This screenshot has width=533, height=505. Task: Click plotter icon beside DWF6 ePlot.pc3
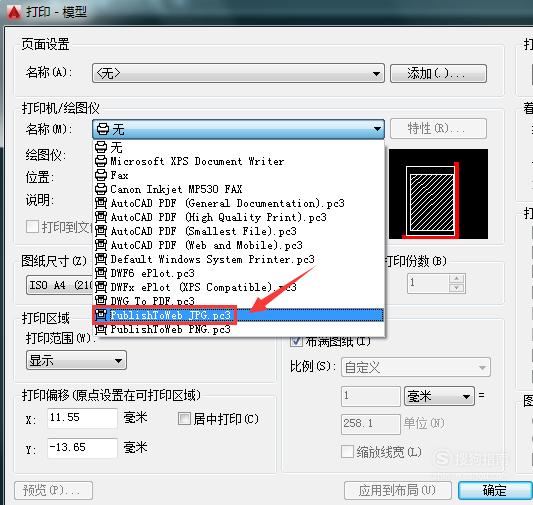tap(101, 273)
